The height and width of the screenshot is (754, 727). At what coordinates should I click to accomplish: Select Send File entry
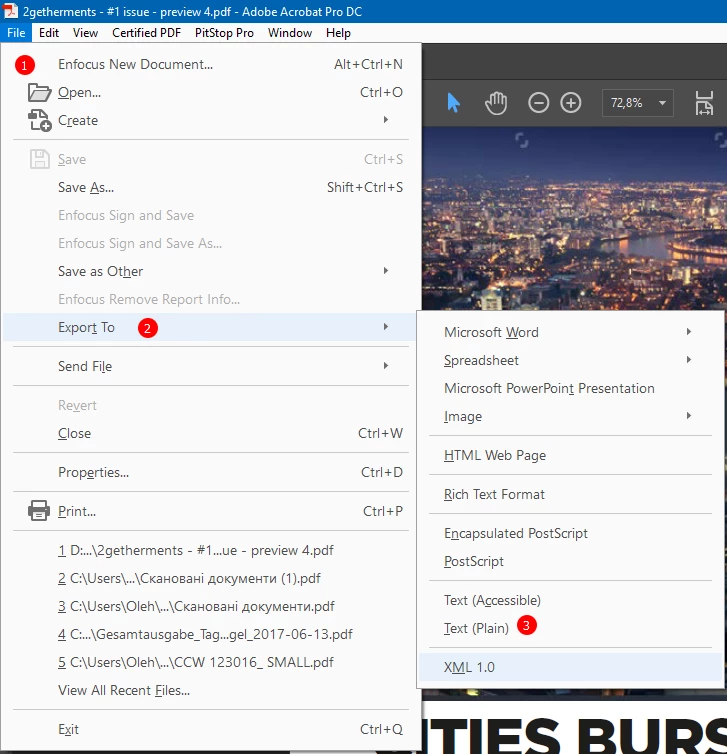point(210,366)
